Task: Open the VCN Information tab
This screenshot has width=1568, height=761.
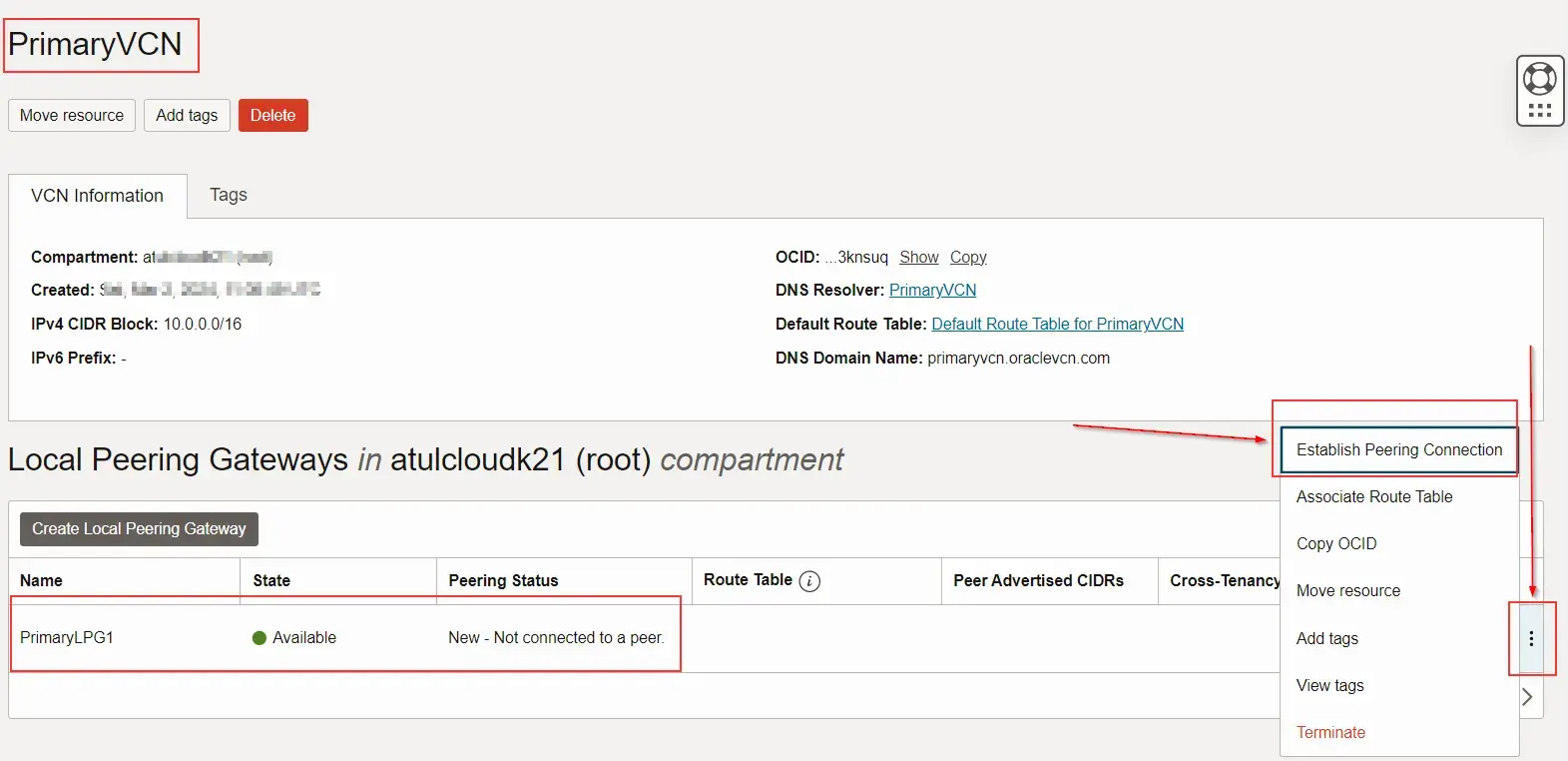Action: tap(97, 197)
